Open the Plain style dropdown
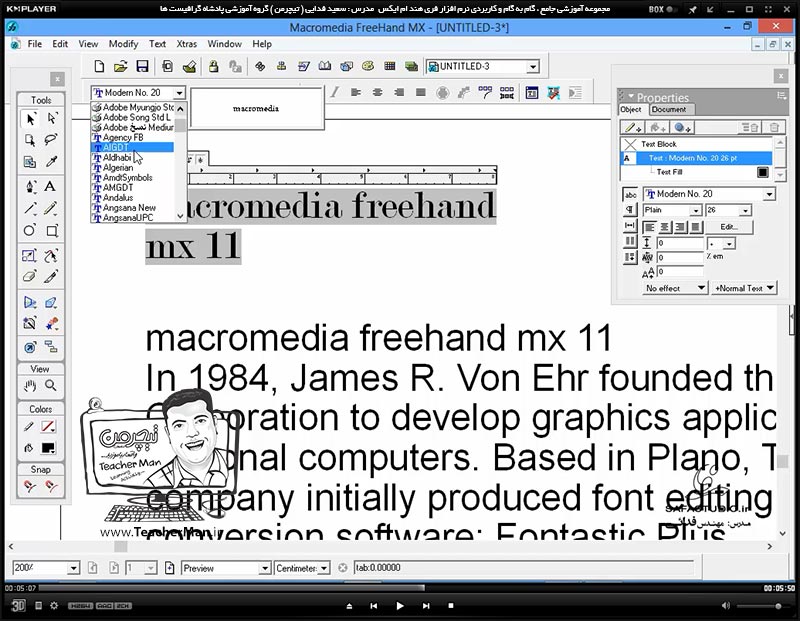This screenshot has height=621, width=800. 696,210
